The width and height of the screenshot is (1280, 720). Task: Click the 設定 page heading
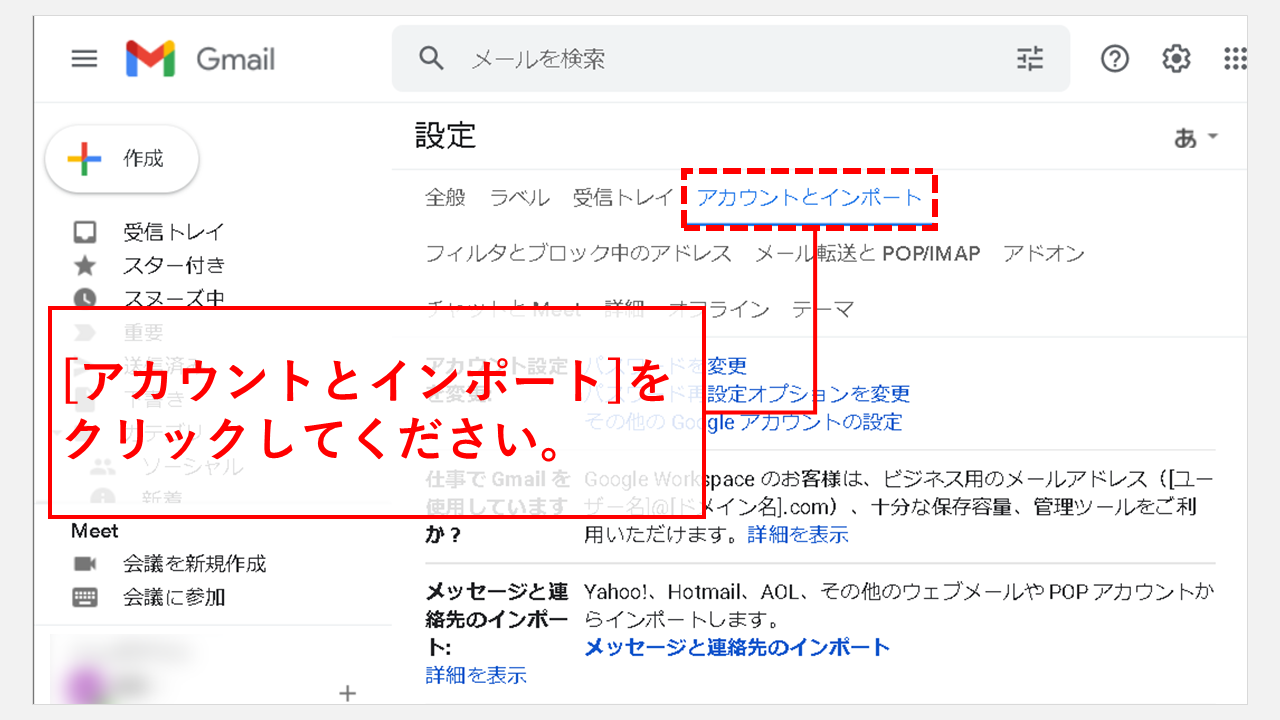click(446, 135)
